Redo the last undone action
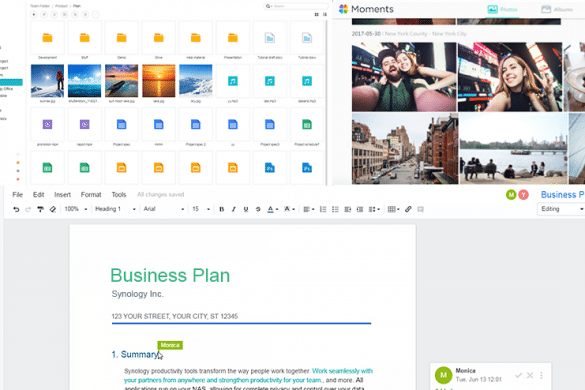Viewport: 585px width, 390px height. tap(28, 209)
